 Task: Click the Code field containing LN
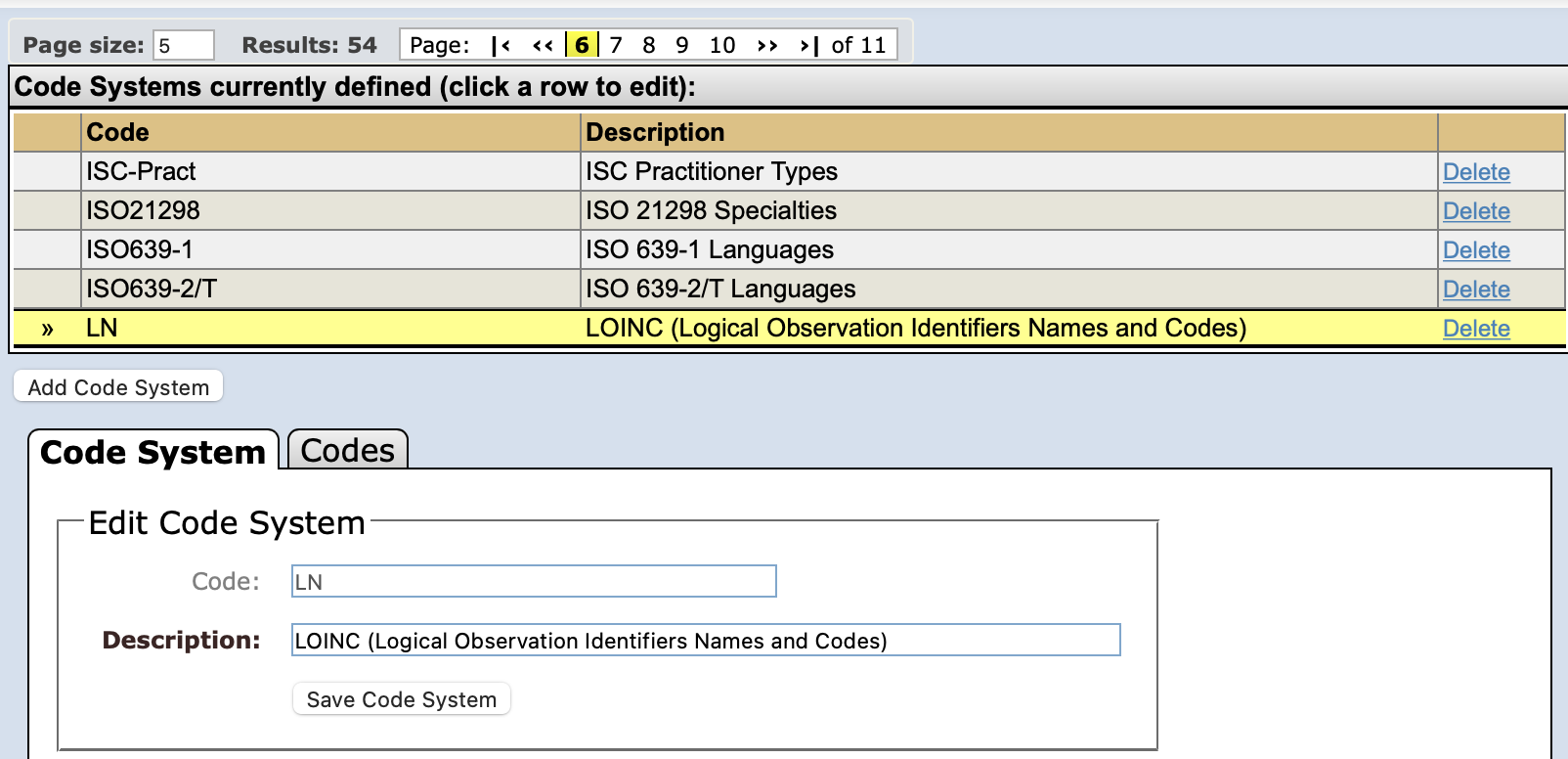(x=534, y=582)
